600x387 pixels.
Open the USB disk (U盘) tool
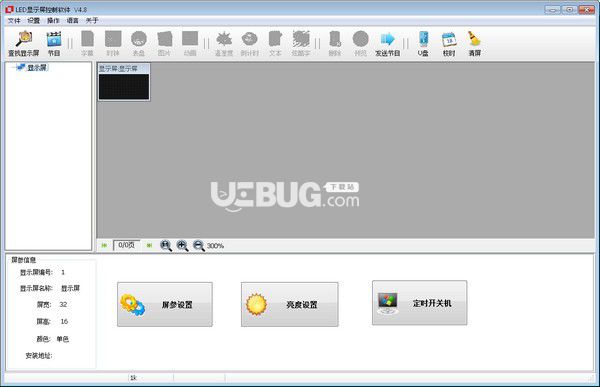pyautogui.click(x=423, y=39)
